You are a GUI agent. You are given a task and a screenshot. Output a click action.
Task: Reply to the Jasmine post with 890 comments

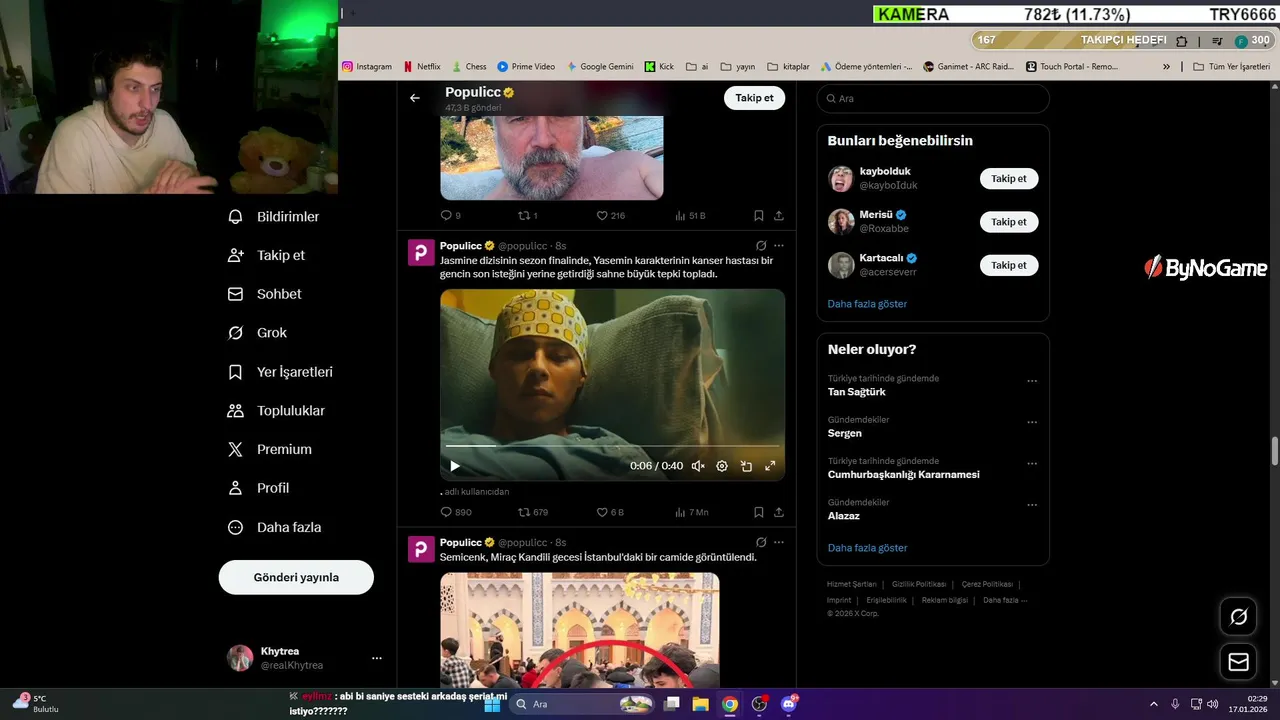(456, 512)
